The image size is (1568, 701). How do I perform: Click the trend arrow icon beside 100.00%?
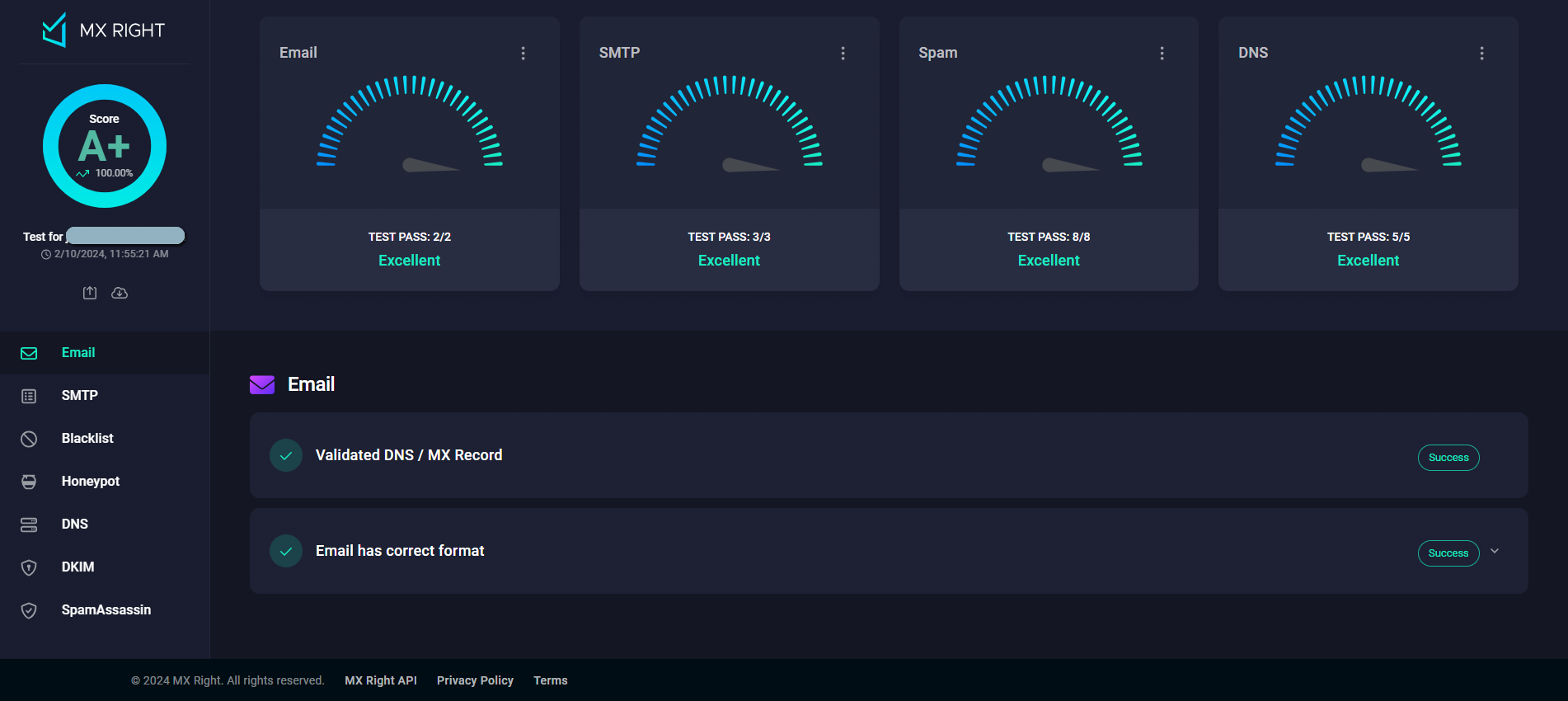pos(82,173)
